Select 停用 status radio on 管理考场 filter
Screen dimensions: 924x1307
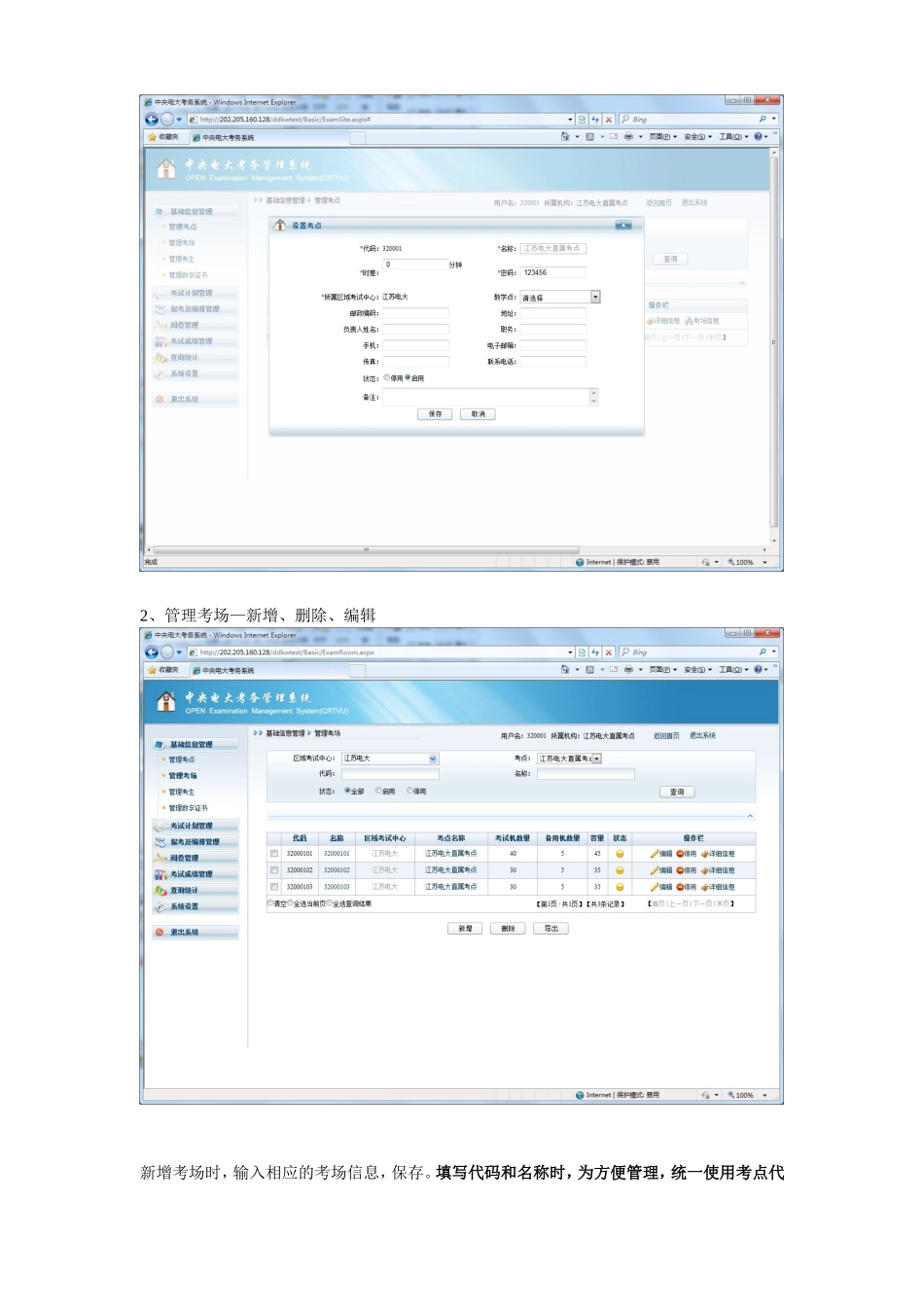409,792
